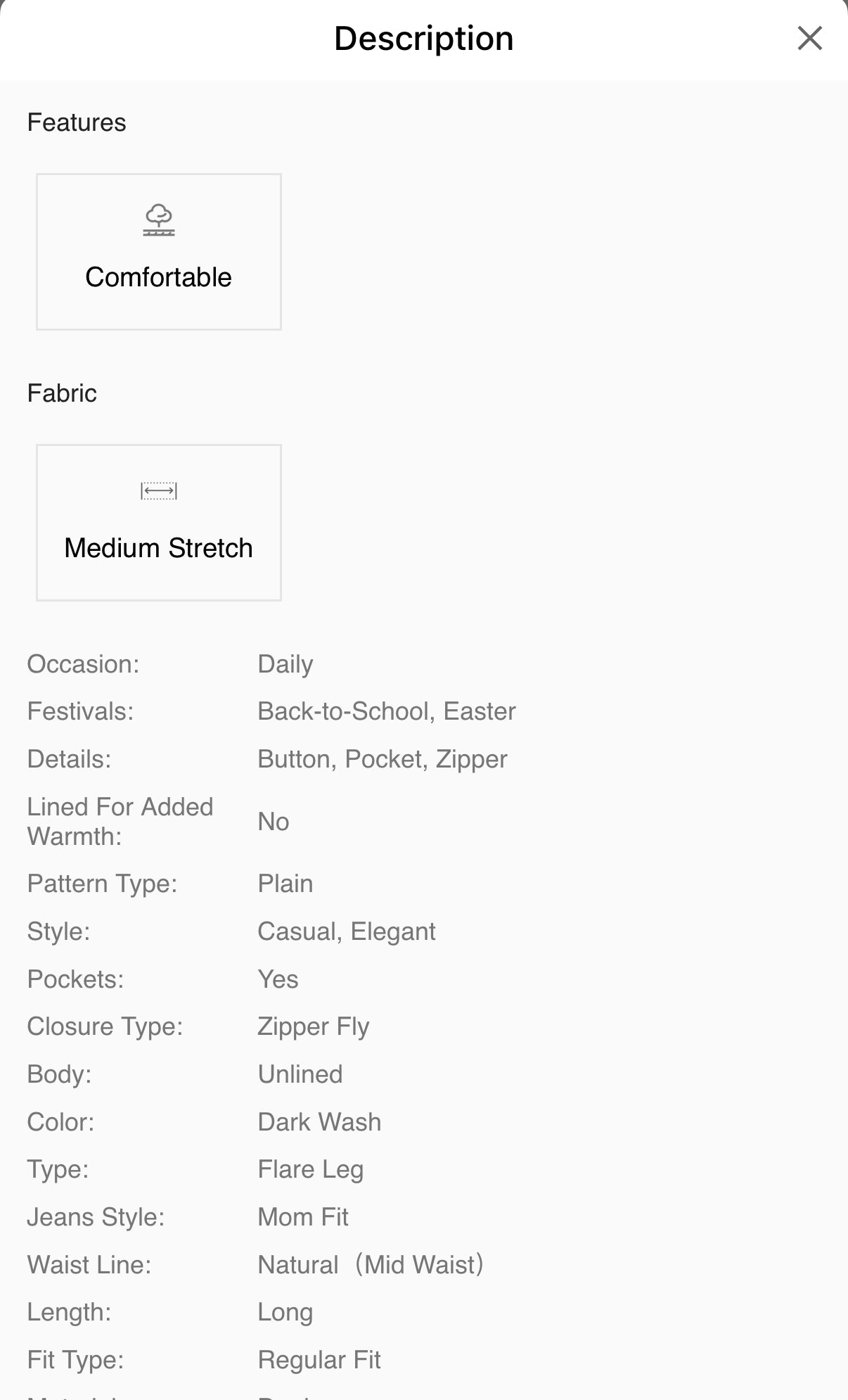
Task: Select the Comfortable feature card label
Action: (159, 277)
